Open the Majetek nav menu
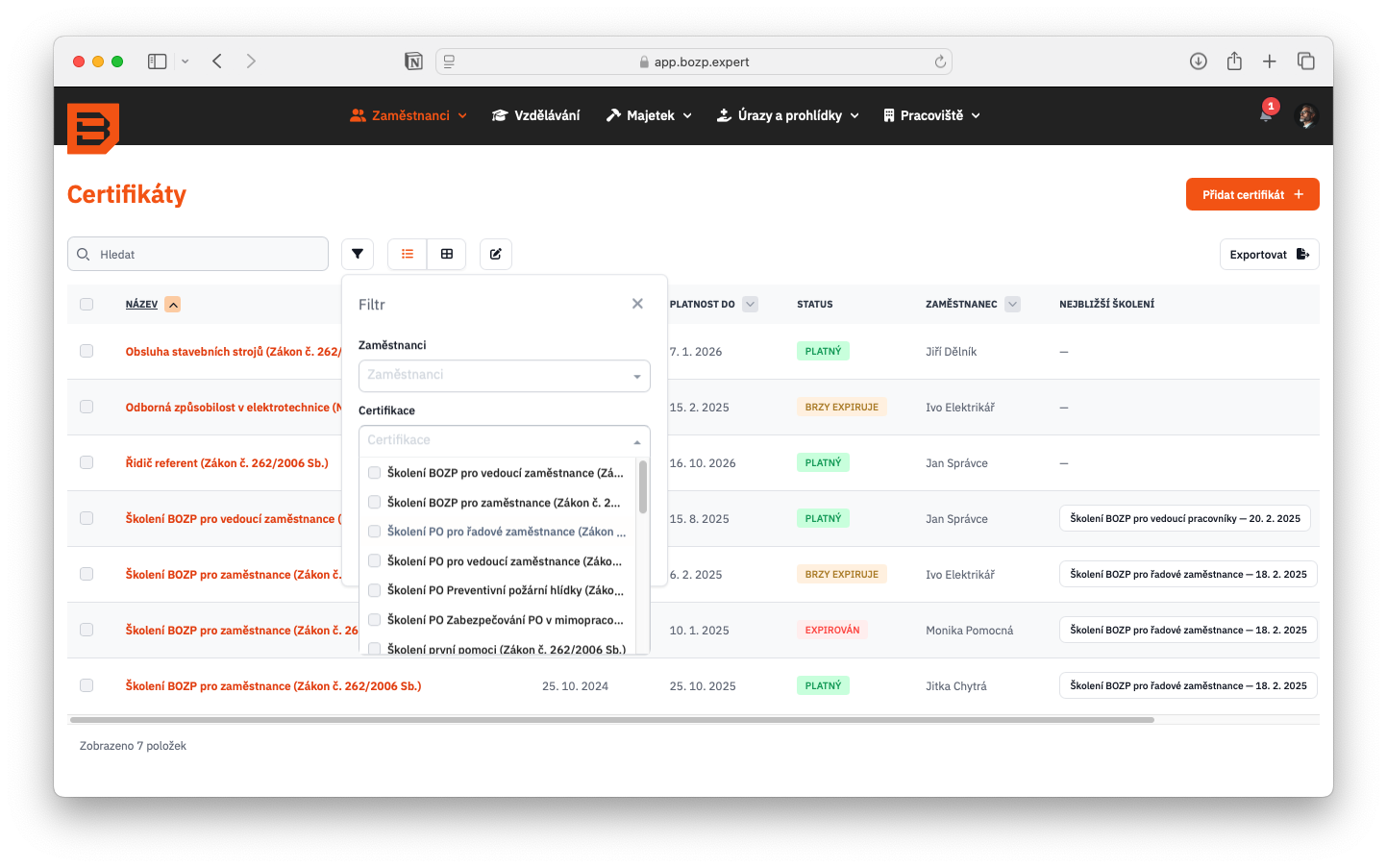 tap(649, 115)
